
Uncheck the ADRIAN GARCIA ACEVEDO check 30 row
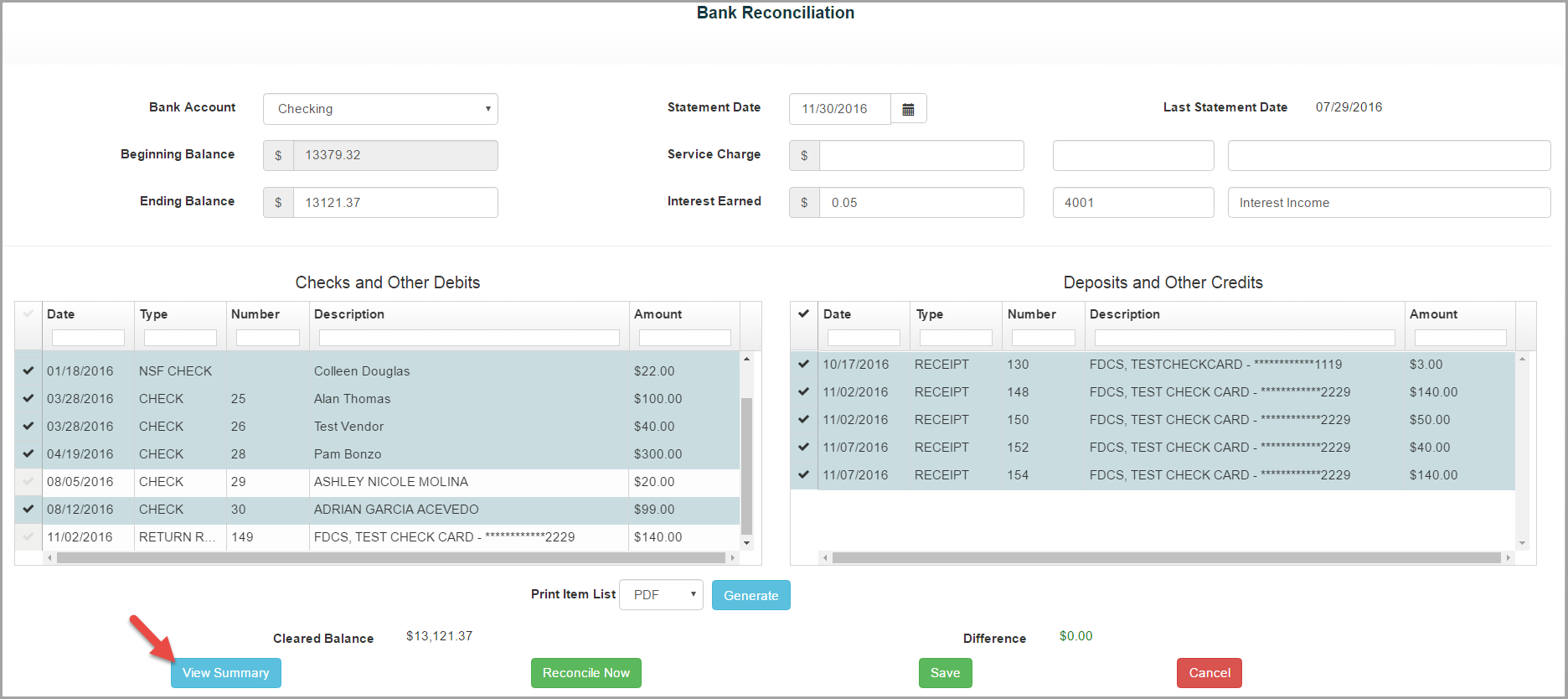28,509
